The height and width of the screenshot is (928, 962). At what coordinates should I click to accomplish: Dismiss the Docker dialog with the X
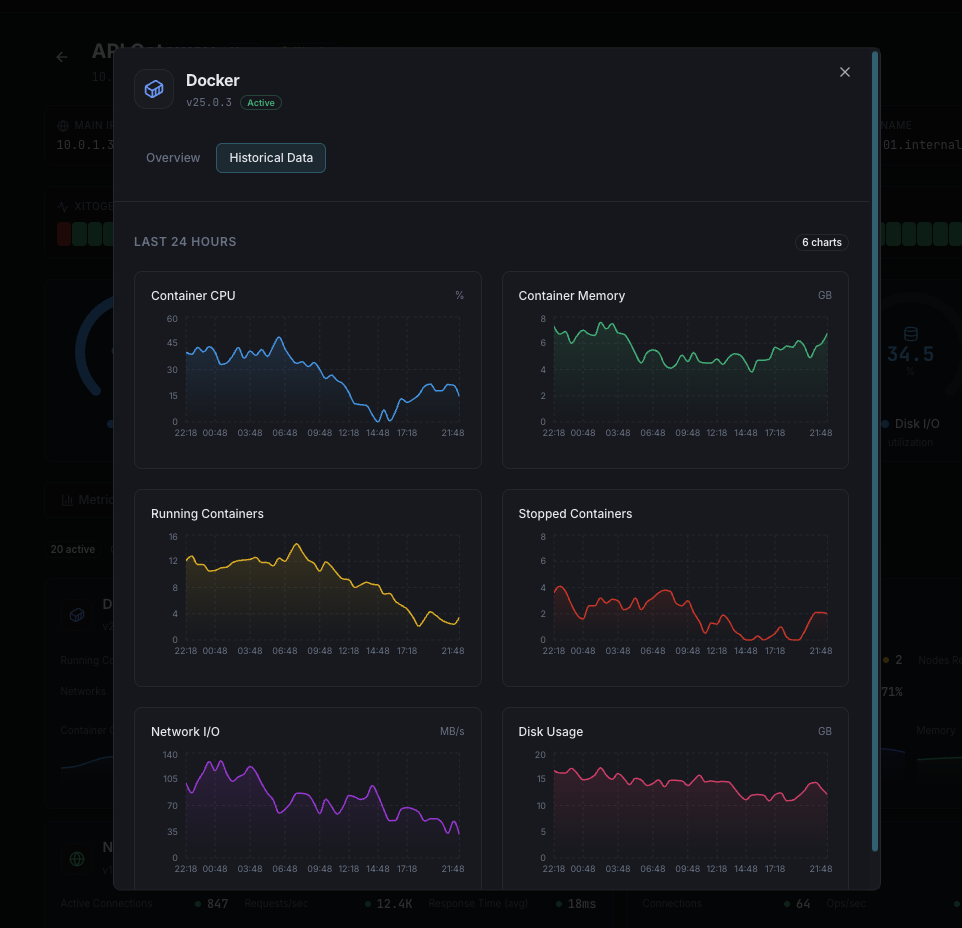click(x=844, y=72)
